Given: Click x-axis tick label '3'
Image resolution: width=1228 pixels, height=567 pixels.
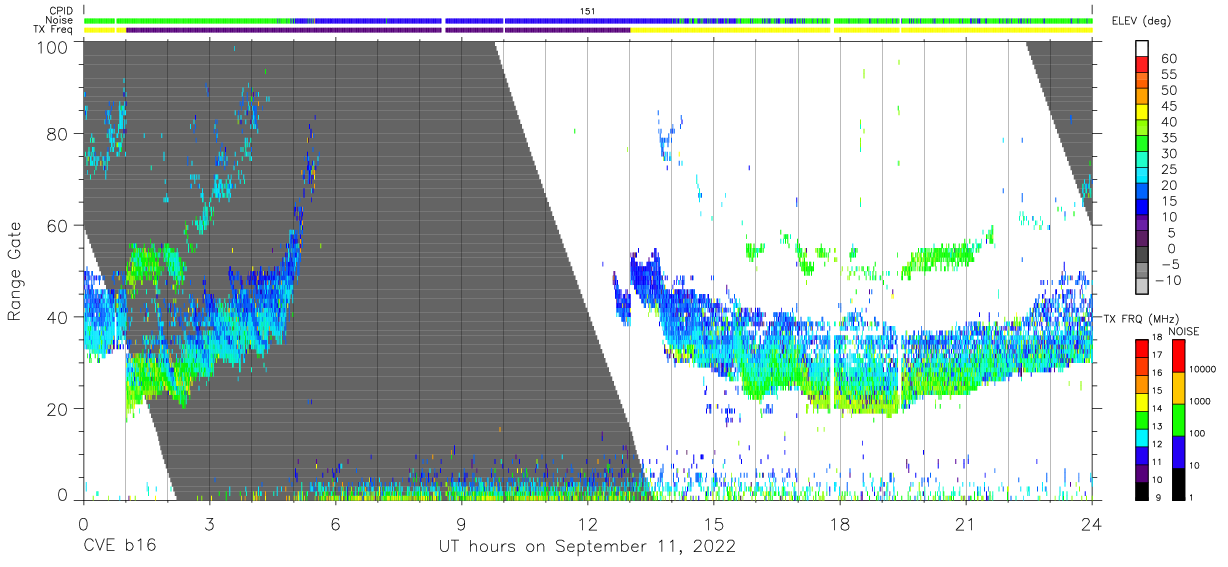Looking at the screenshot, I should click(x=209, y=524).
